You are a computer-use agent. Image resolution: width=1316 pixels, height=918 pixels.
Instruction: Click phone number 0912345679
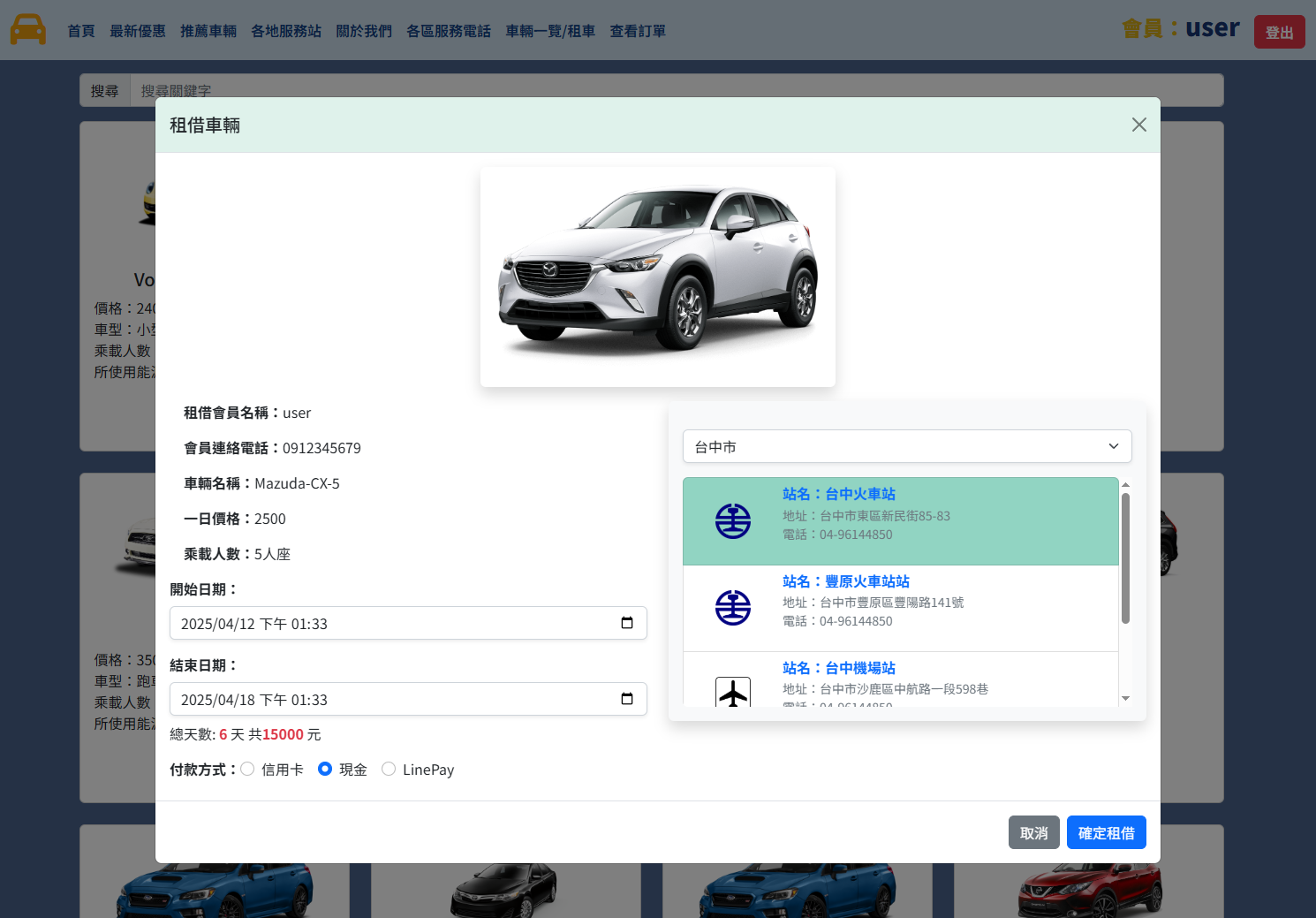point(321,448)
